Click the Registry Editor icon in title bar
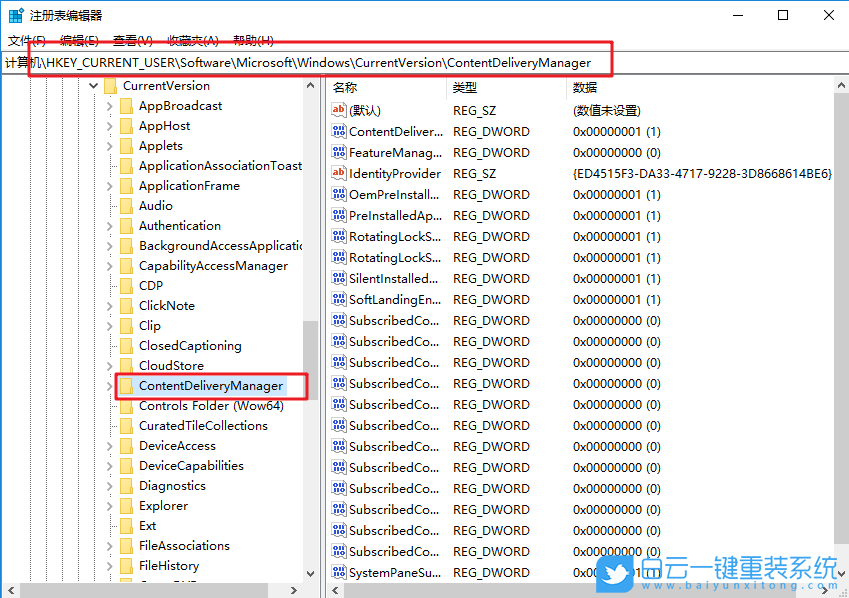 pos(15,15)
